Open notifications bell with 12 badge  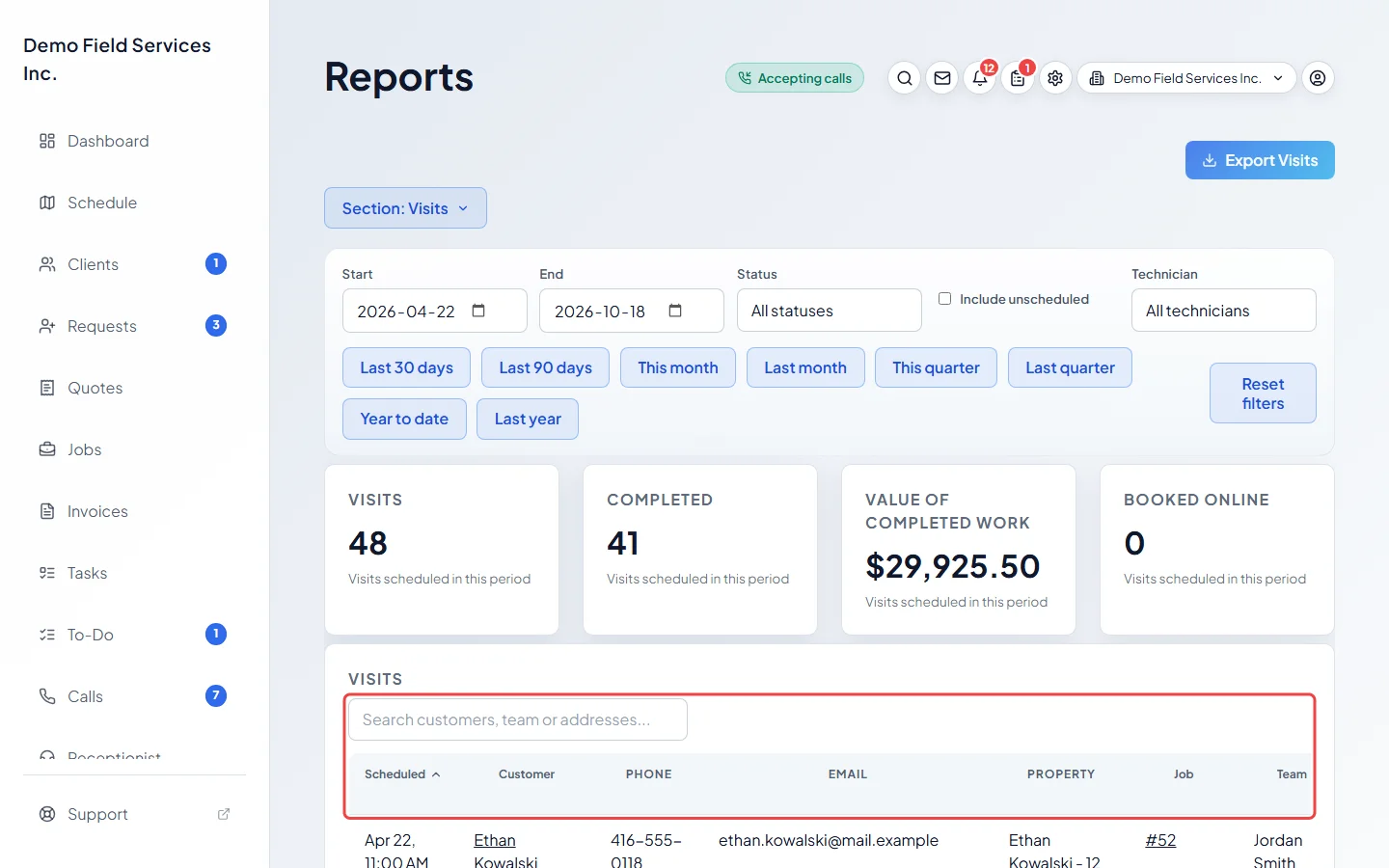[980, 78]
